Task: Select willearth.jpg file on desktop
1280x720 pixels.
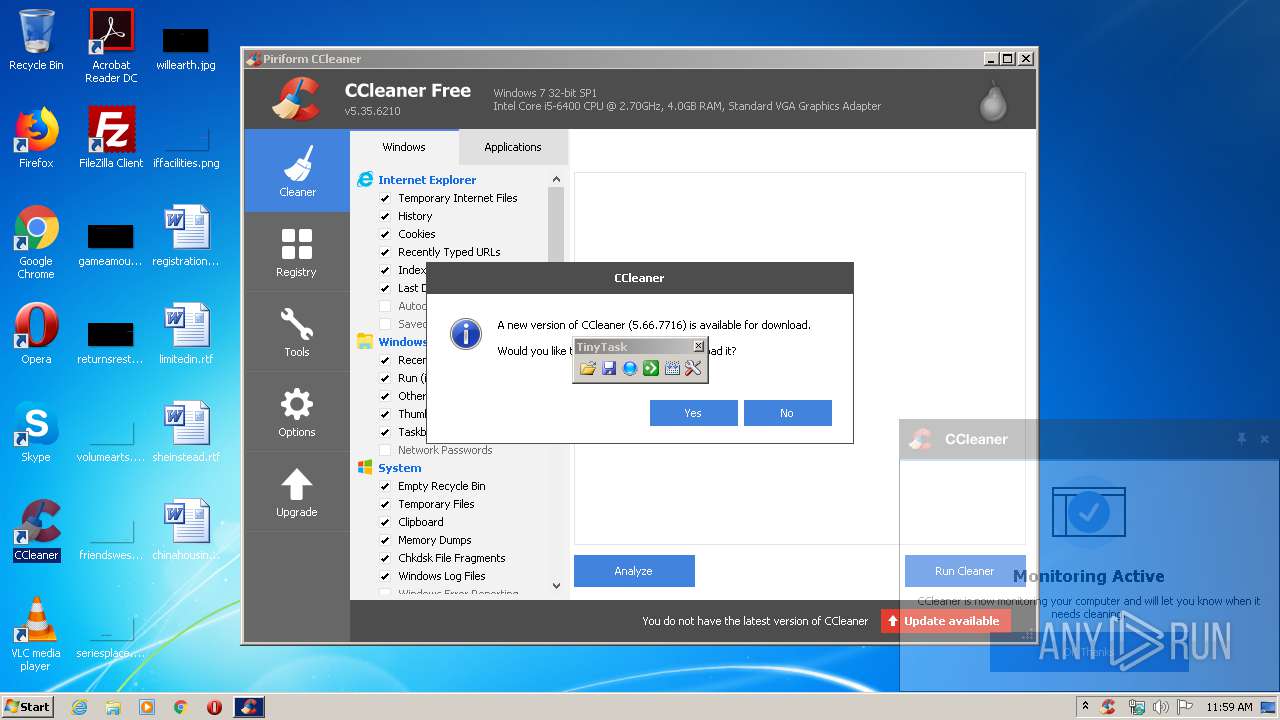Action: coord(186,49)
